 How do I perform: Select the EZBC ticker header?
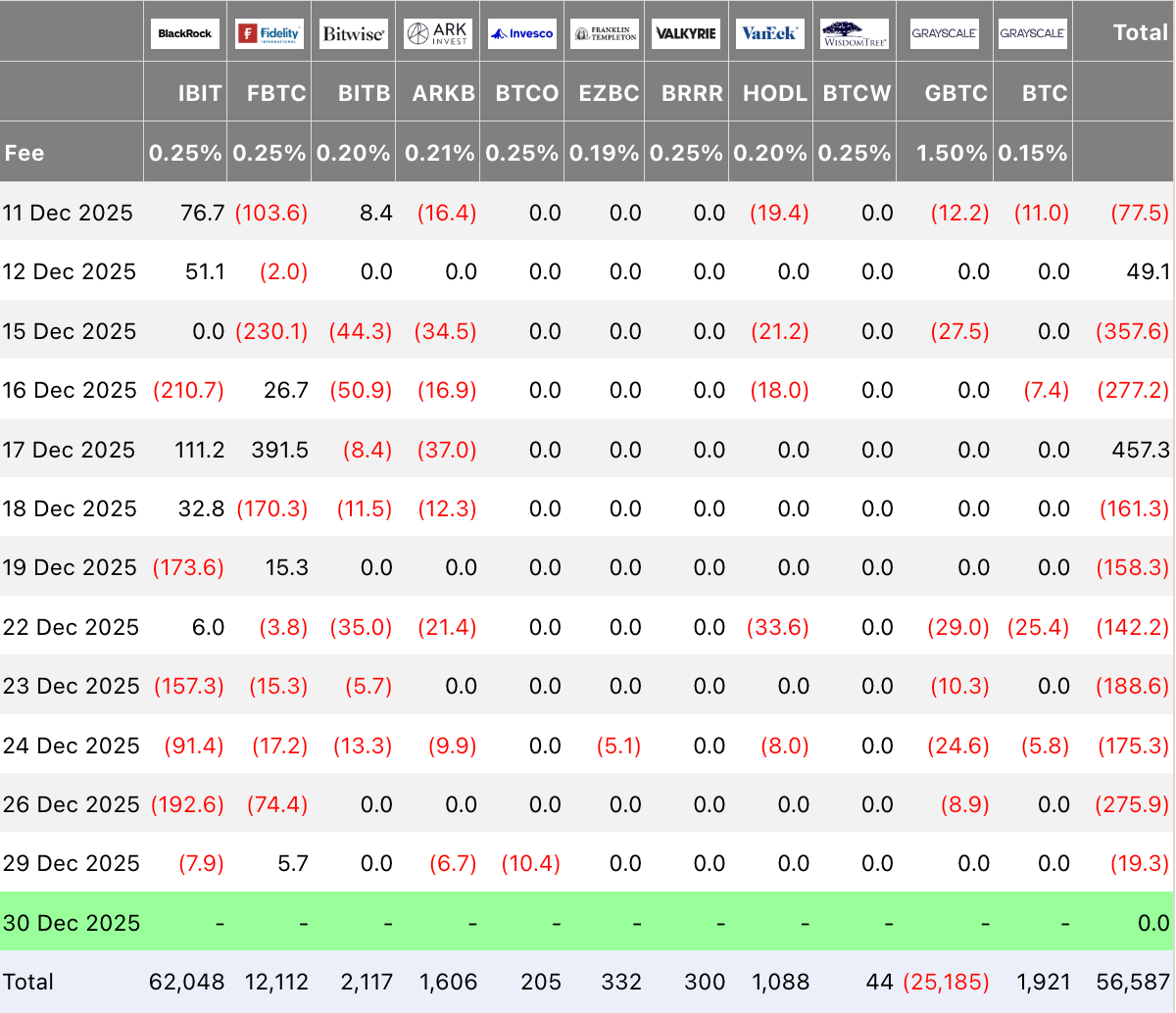point(610,93)
